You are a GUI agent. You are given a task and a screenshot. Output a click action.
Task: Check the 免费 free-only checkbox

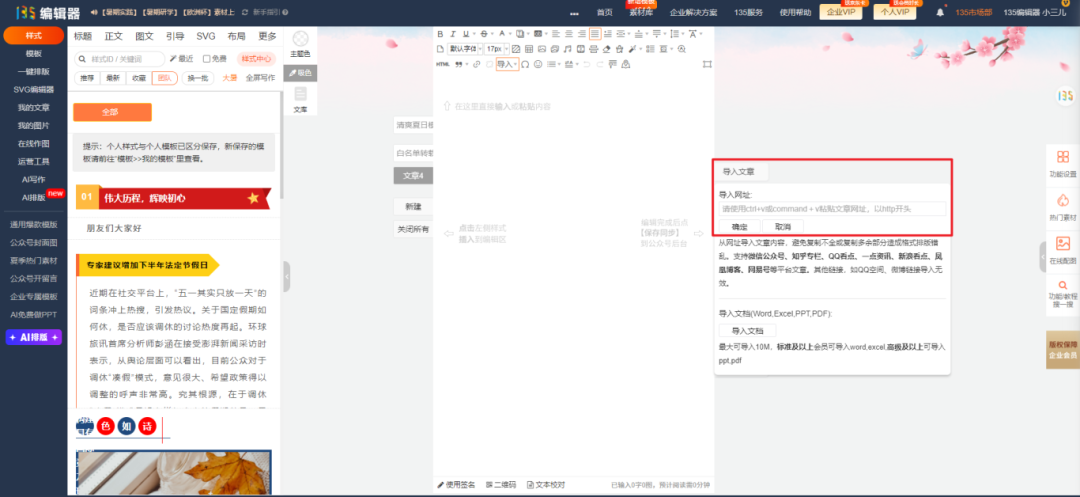[206, 59]
